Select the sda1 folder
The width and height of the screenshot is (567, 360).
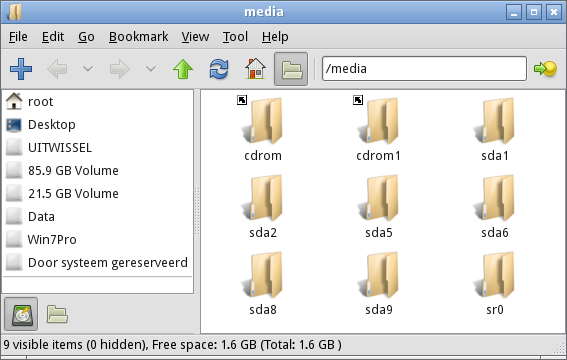[495, 130]
